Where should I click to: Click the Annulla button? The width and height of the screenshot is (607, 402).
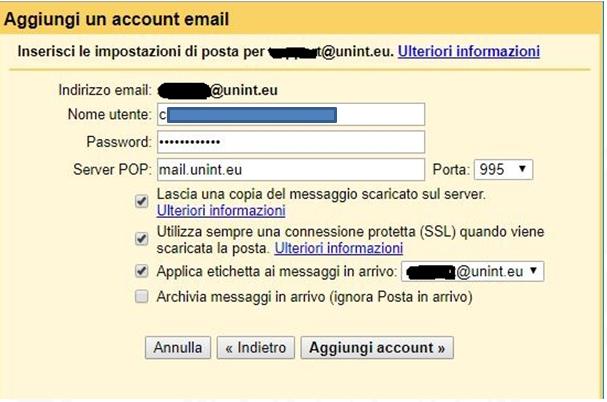coord(178,347)
